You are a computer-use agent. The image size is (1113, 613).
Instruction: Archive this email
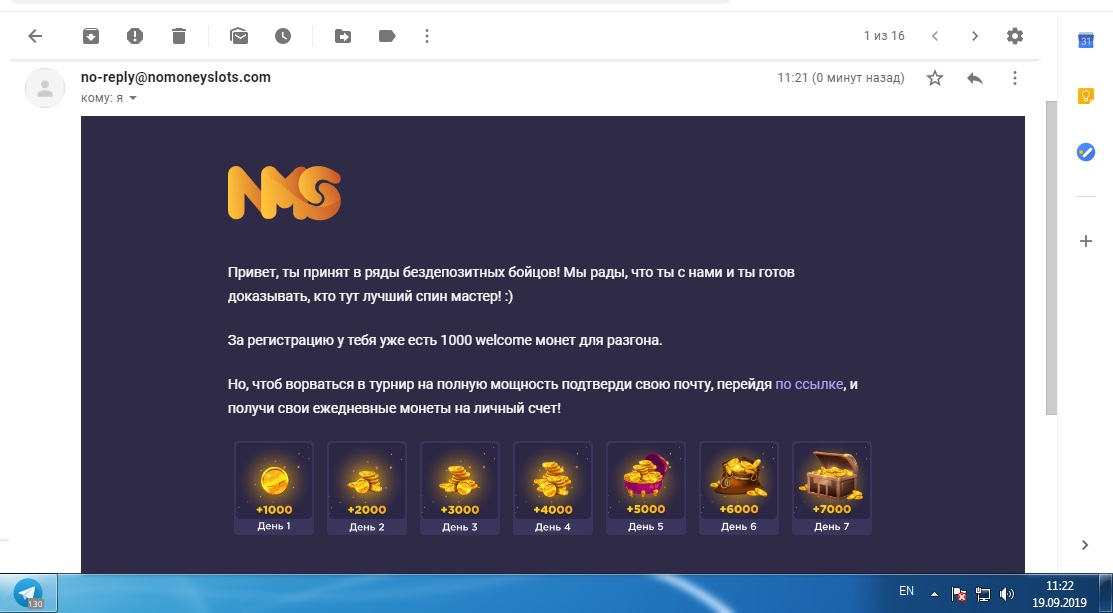[91, 35]
